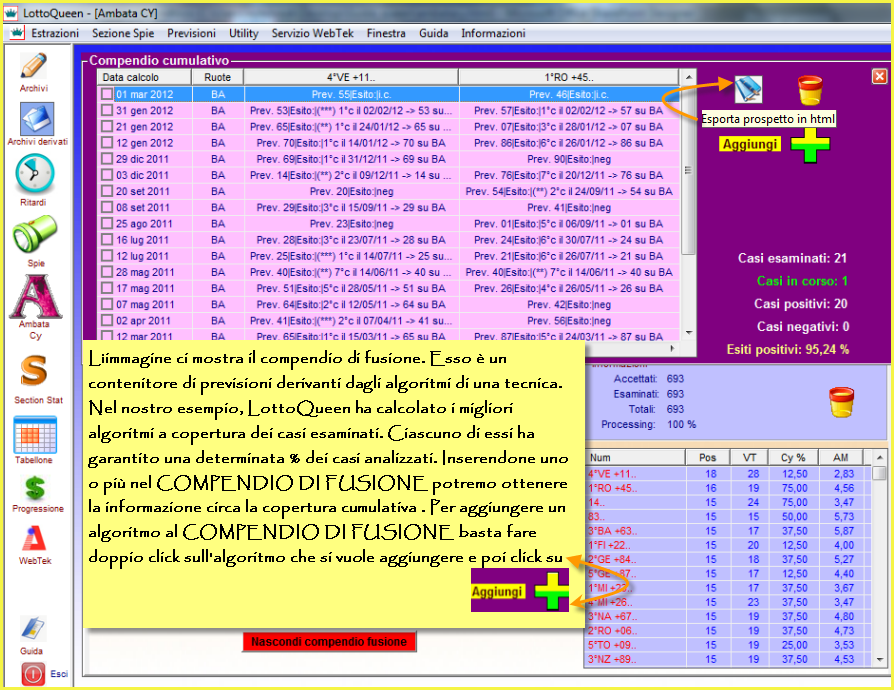Click the trash bucket beside Accettati info
894x690 pixels.
841,402
